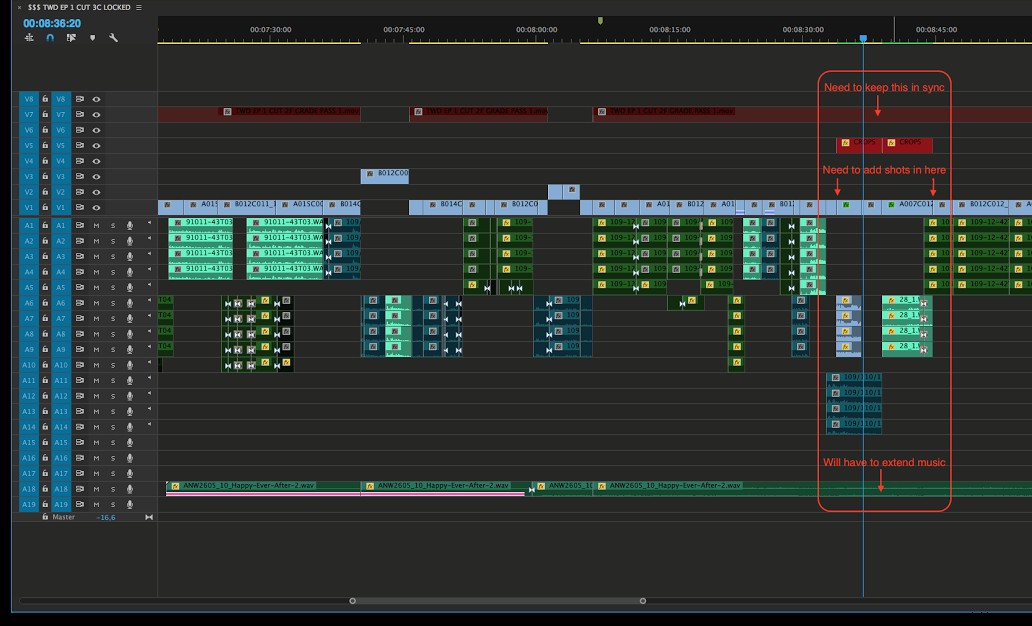Click voice-over record microphone on track A11
Image resolution: width=1032 pixels, height=626 pixels.
129,380
